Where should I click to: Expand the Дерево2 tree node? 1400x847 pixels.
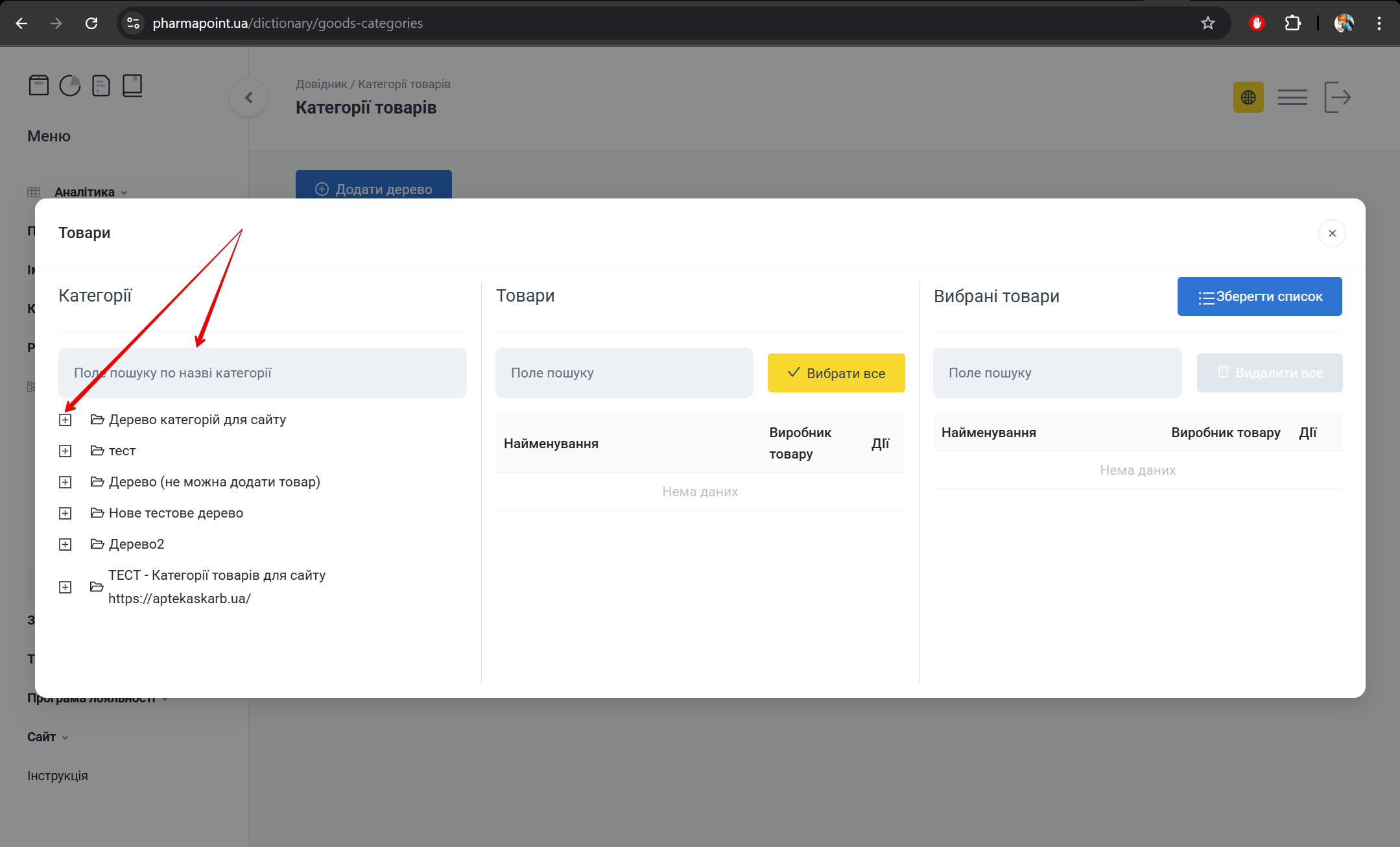[65, 545]
